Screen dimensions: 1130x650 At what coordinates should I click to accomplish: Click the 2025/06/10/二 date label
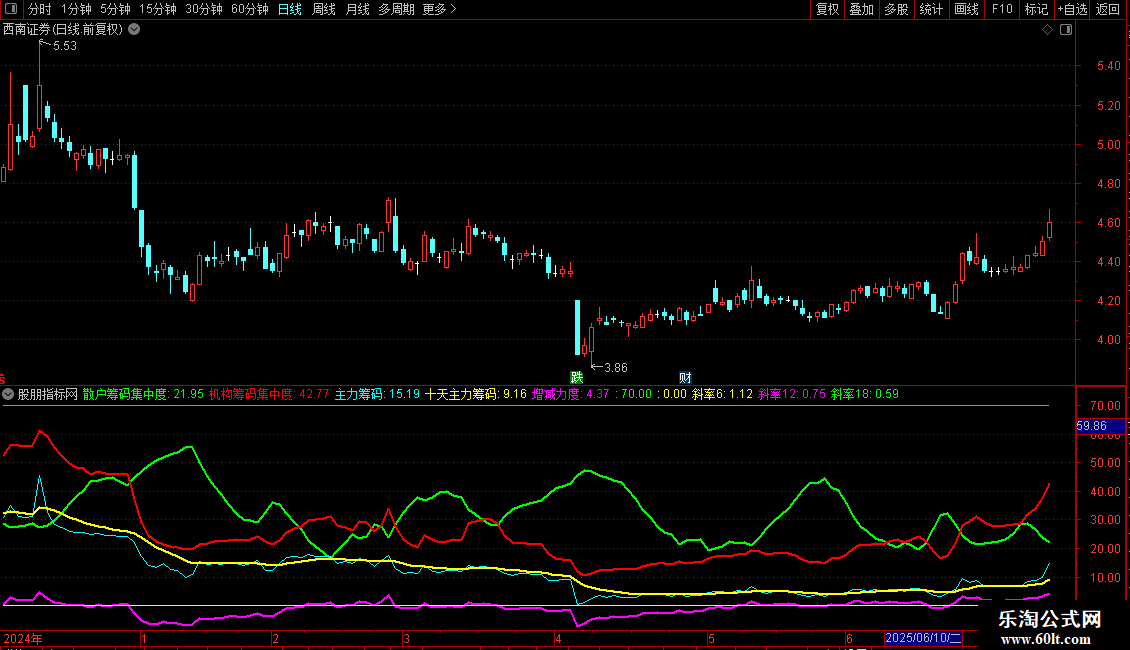point(923,638)
